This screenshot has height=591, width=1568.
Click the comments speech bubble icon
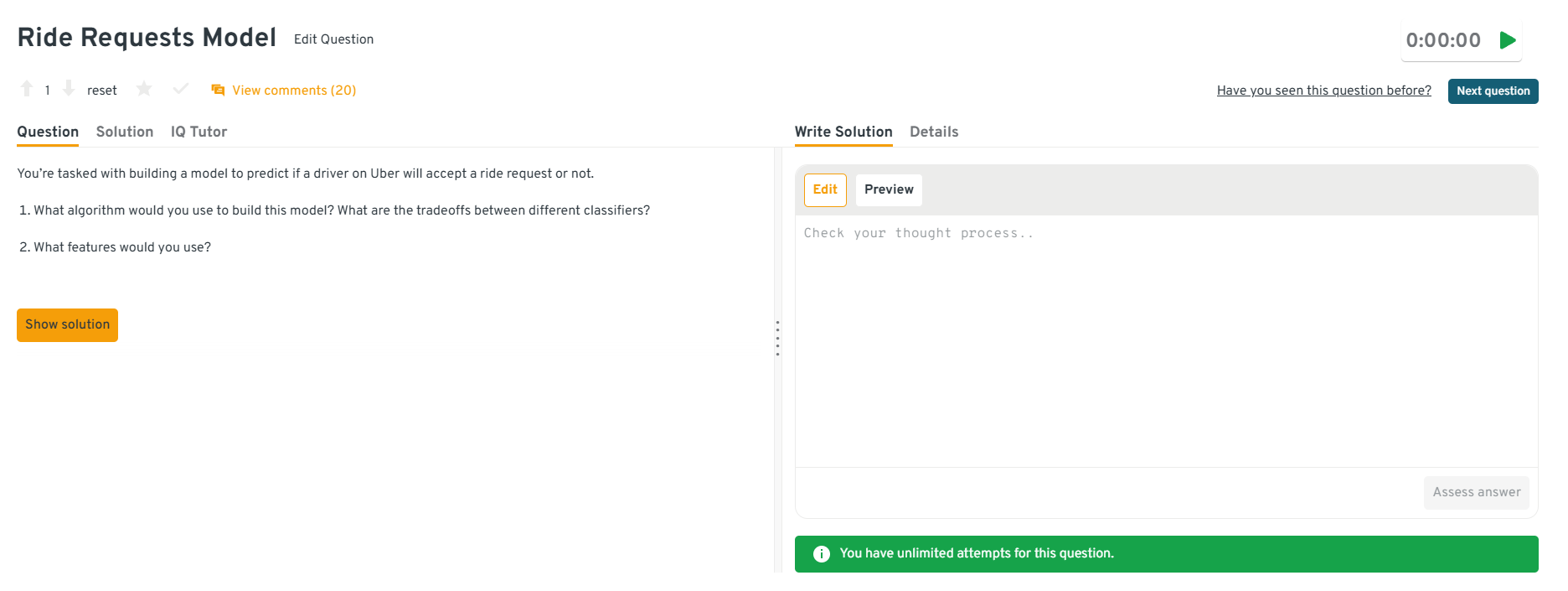[x=218, y=90]
